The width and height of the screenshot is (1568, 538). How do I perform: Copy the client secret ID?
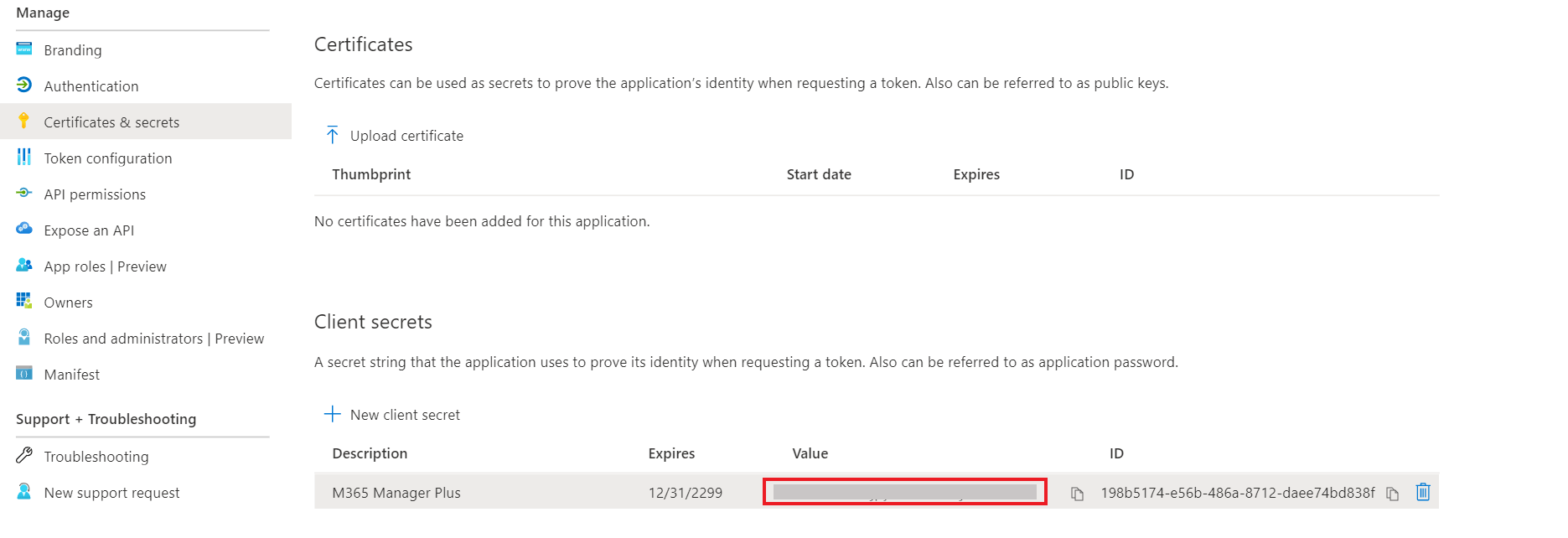(1392, 494)
